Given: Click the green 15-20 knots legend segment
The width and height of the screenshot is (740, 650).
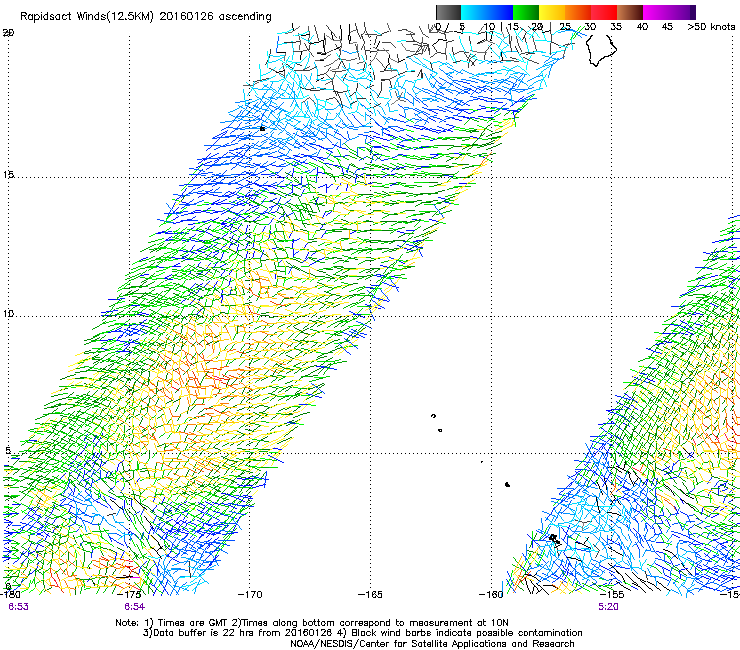Looking at the screenshot, I should 526,12.
